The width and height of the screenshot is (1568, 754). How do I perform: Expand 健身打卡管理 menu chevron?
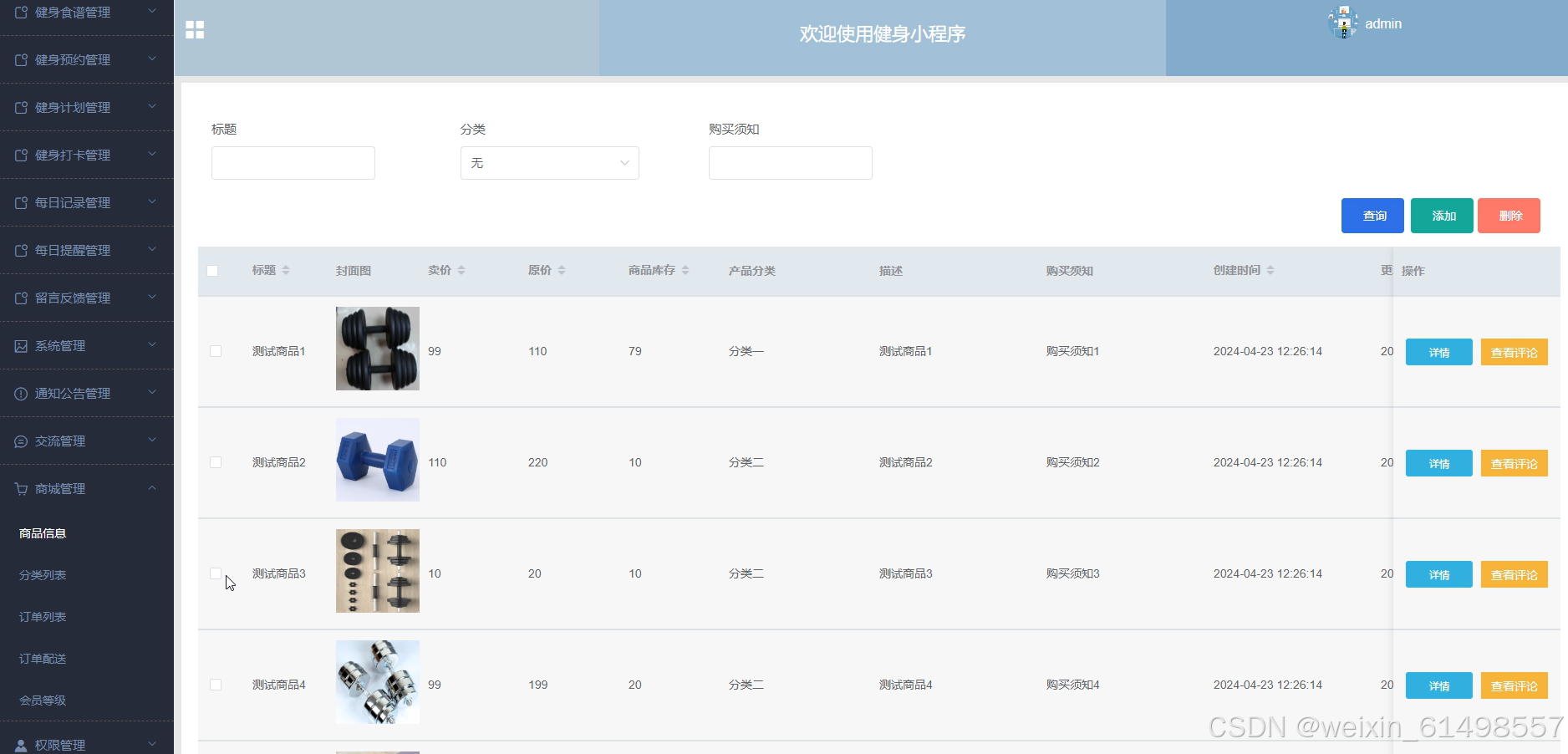click(x=152, y=154)
